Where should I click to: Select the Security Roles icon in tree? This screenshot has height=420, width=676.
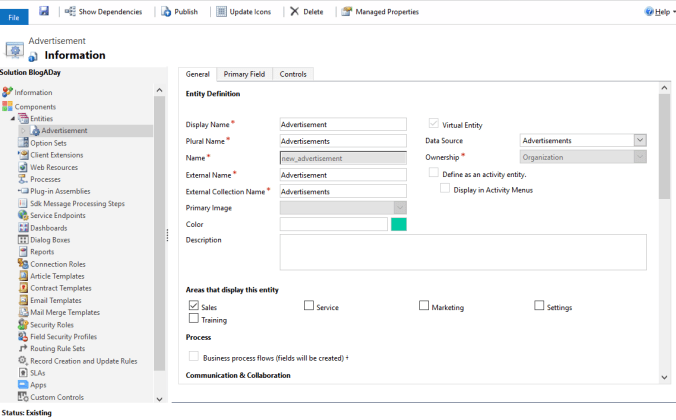click(23, 324)
